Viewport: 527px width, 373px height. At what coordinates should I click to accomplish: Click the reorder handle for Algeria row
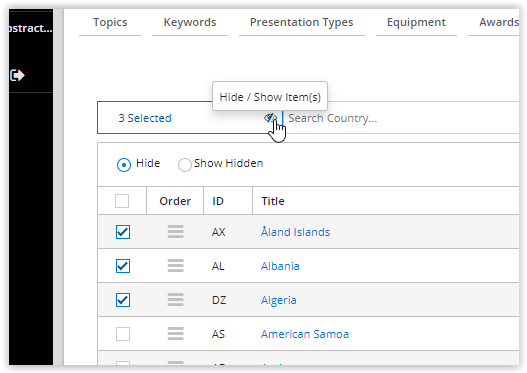click(175, 300)
